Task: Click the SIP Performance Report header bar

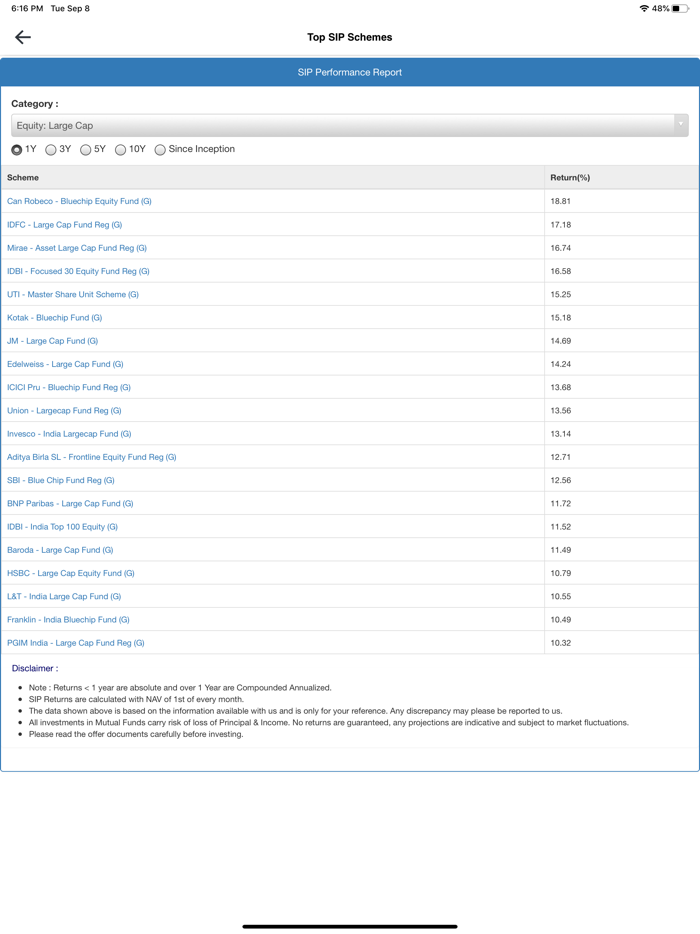Action: (350, 72)
